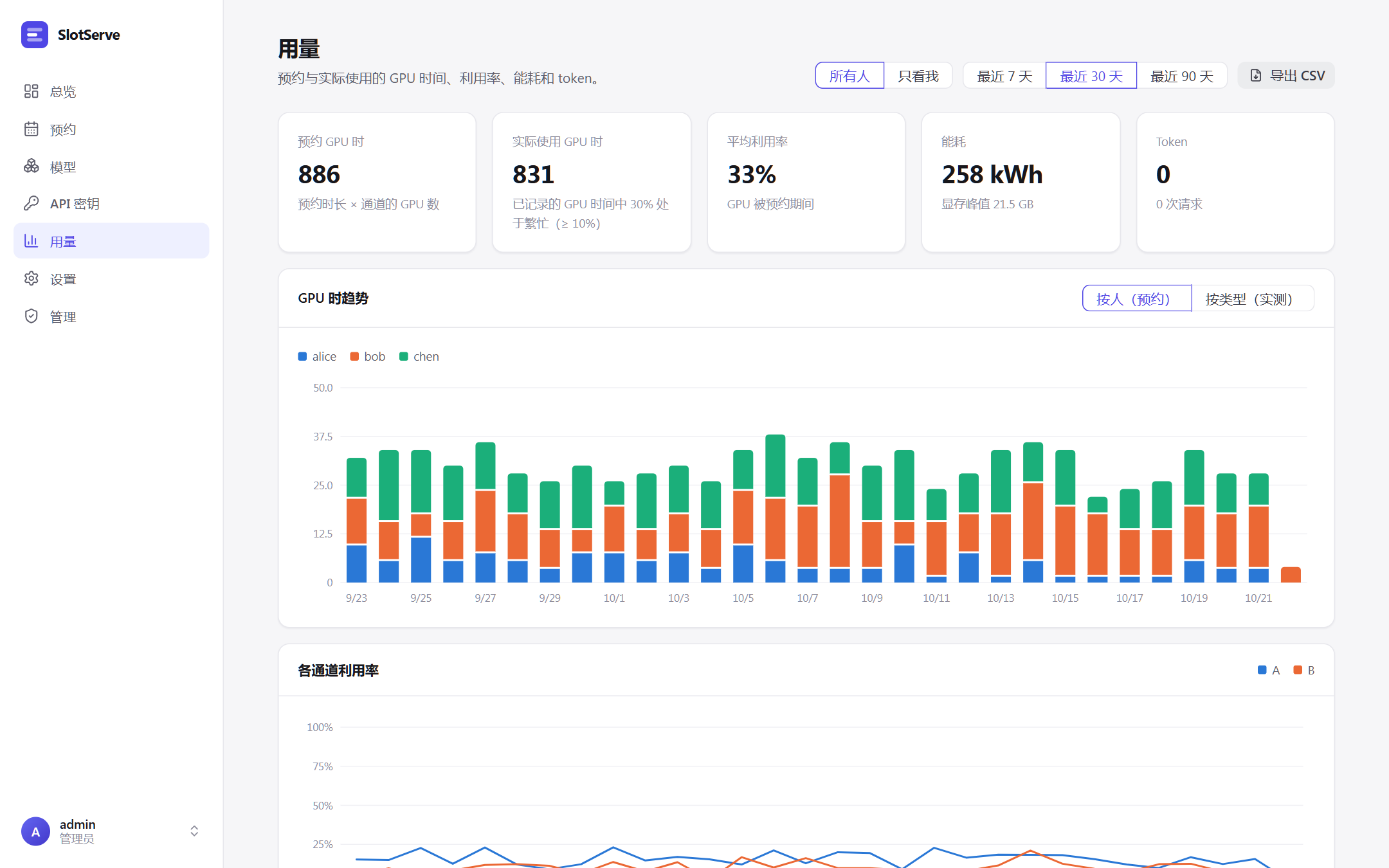The height and width of the screenshot is (868, 1389).
Task: Expand the admin account switcher chevron
Action: point(194,831)
